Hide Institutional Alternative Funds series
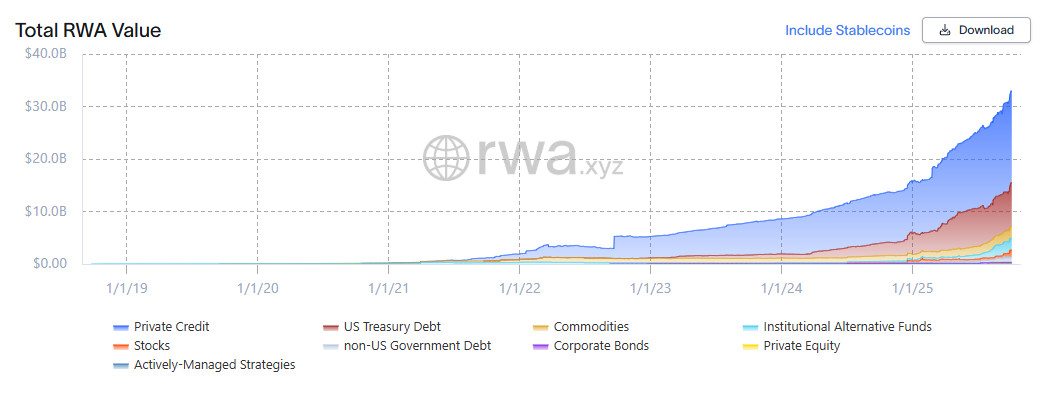This screenshot has width=1047, height=410. [x=847, y=327]
